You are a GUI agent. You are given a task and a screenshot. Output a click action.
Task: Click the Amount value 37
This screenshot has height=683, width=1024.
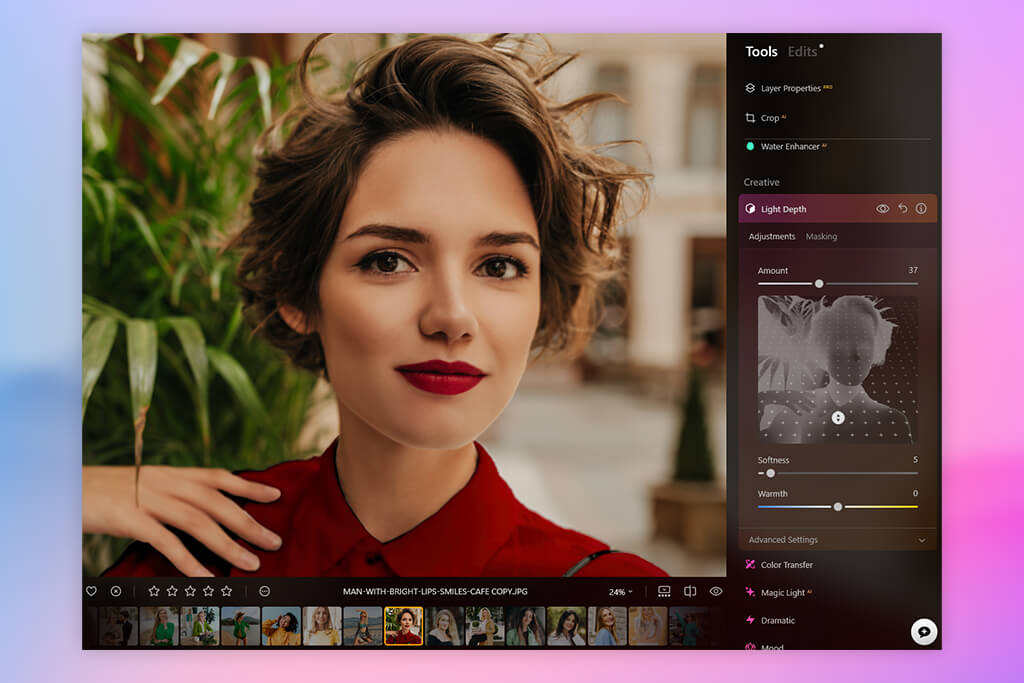pyautogui.click(x=912, y=270)
